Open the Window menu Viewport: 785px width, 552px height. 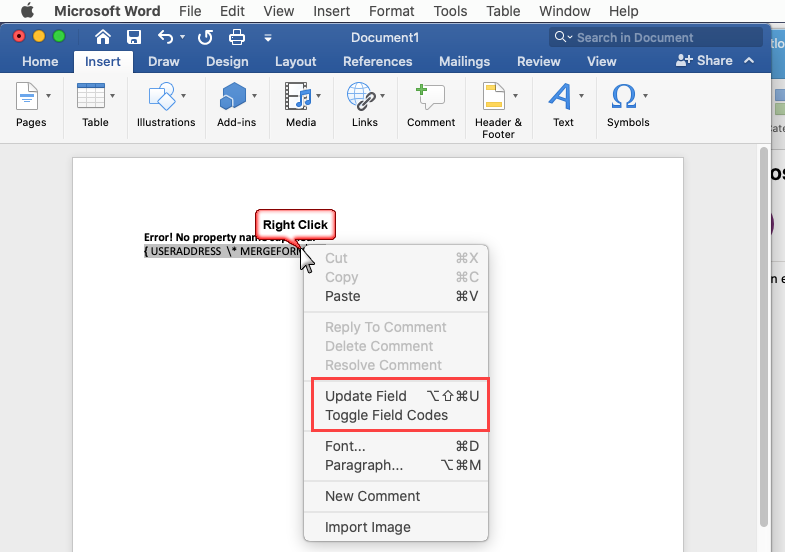click(x=564, y=11)
